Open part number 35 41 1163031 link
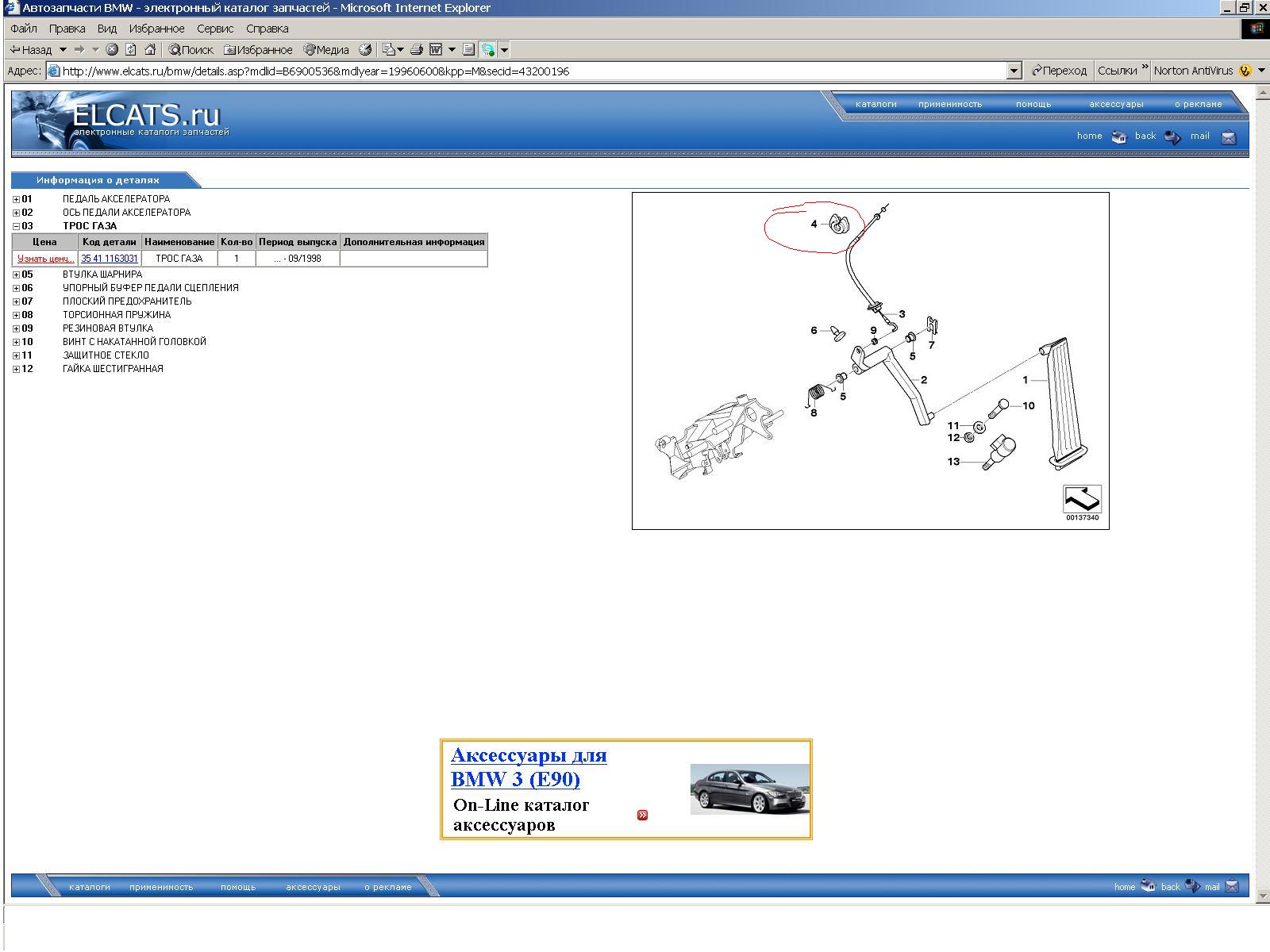This screenshot has width=1270, height=952. click(x=110, y=259)
